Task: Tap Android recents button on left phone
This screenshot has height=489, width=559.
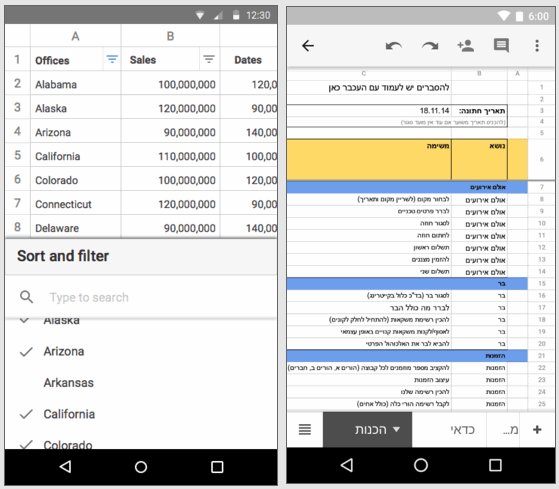Action: click(217, 467)
